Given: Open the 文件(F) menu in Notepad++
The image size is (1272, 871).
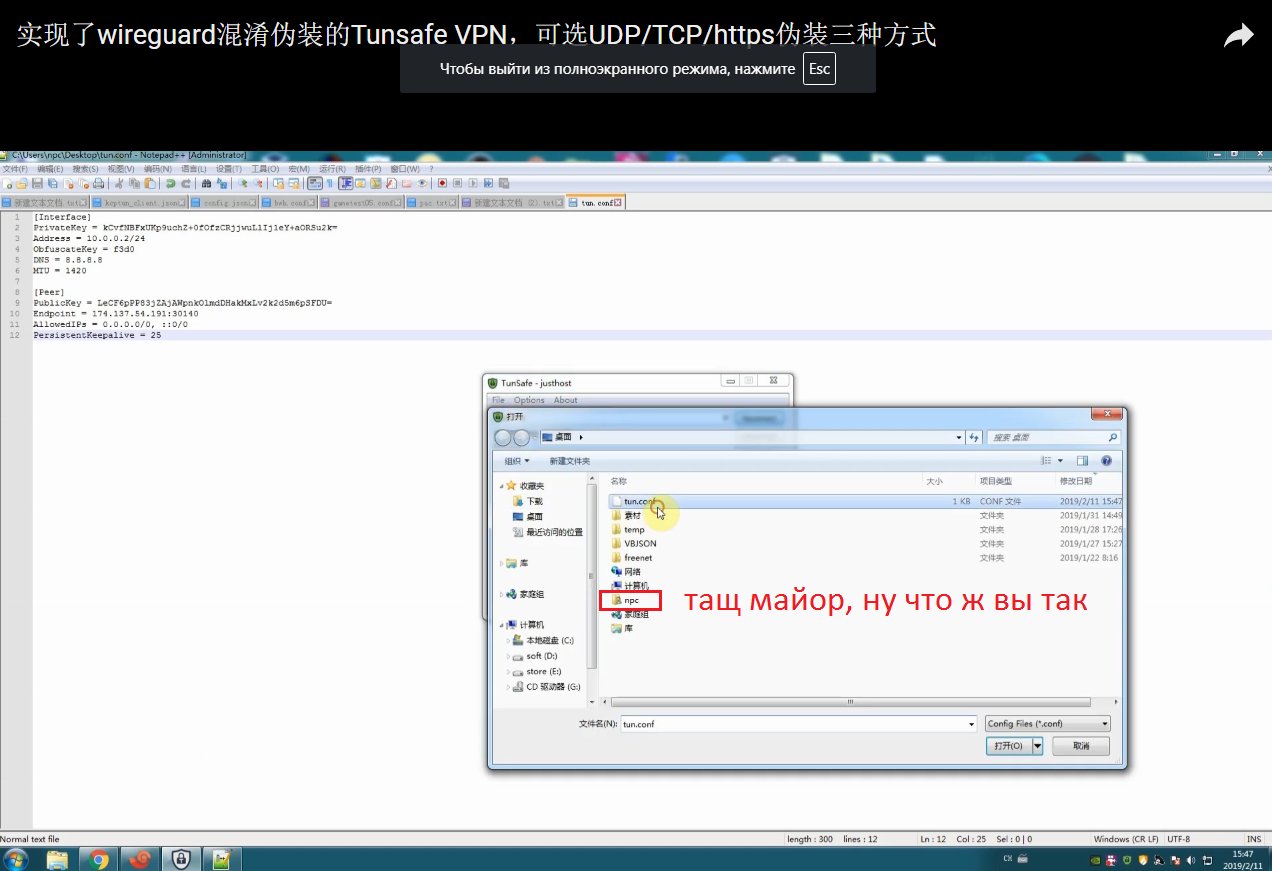Looking at the screenshot, I should 15,169.
